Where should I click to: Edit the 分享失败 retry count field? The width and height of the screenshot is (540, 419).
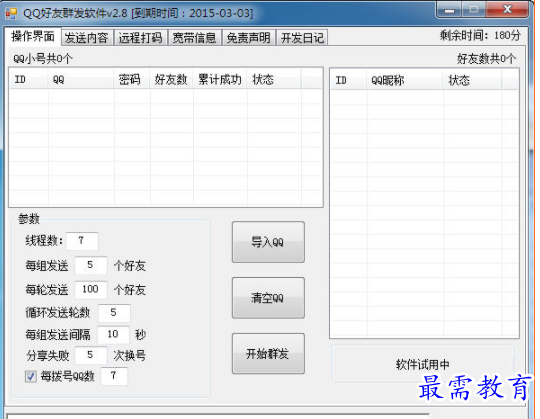[x=91, y=355]
